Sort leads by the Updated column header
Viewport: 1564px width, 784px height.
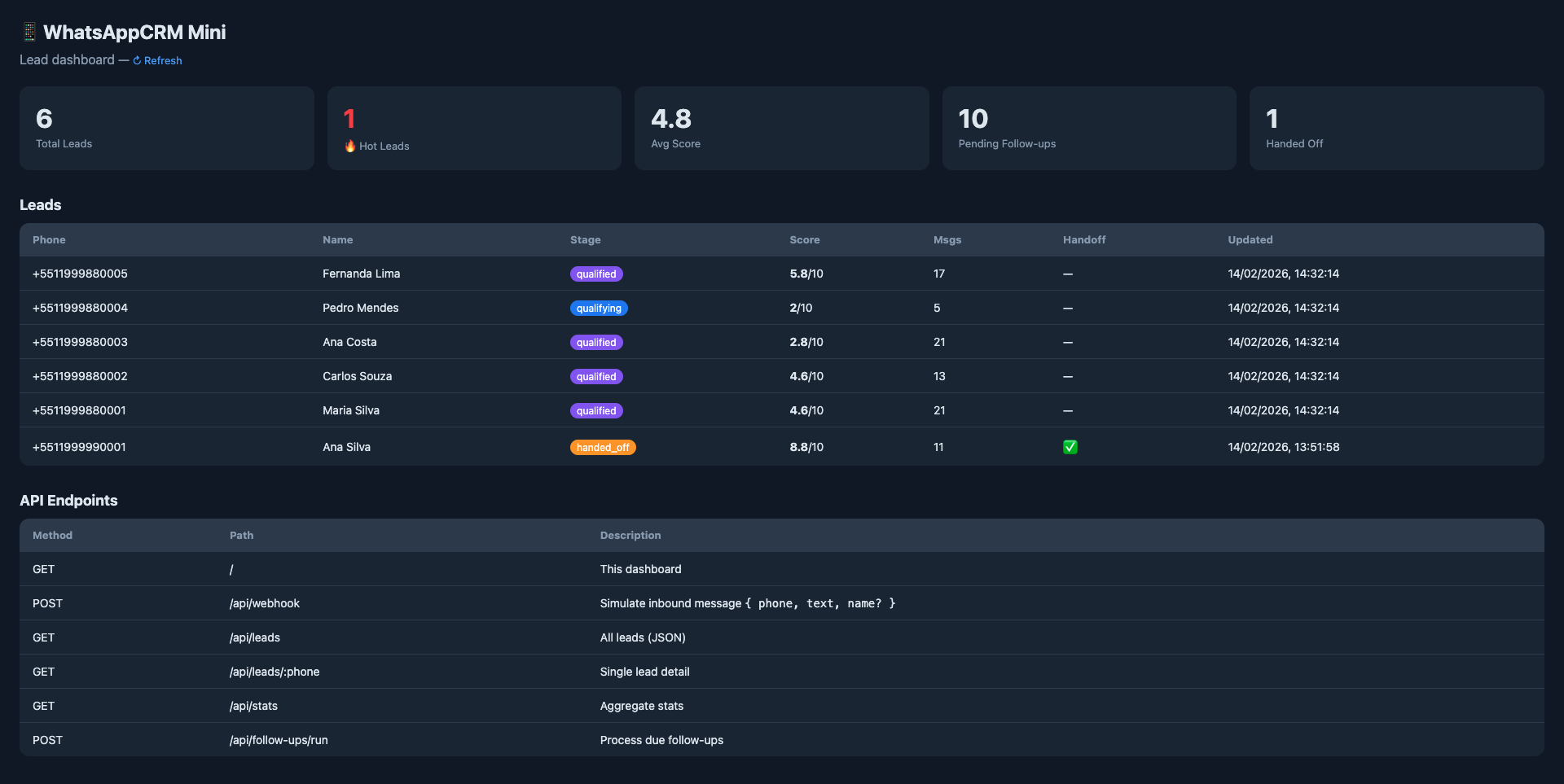click(1250, 239)
